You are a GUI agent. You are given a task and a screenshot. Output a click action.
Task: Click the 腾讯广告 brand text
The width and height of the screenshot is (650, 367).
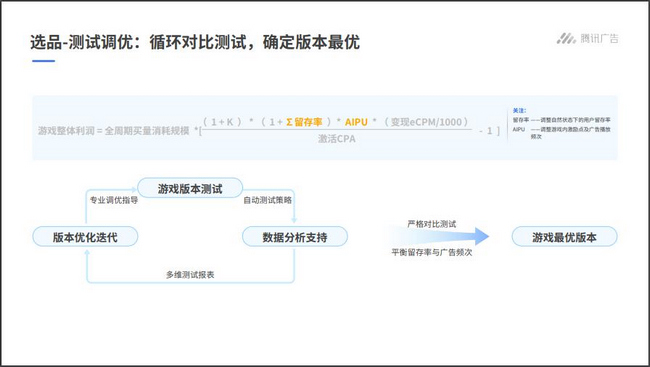[x=599, y=39]
